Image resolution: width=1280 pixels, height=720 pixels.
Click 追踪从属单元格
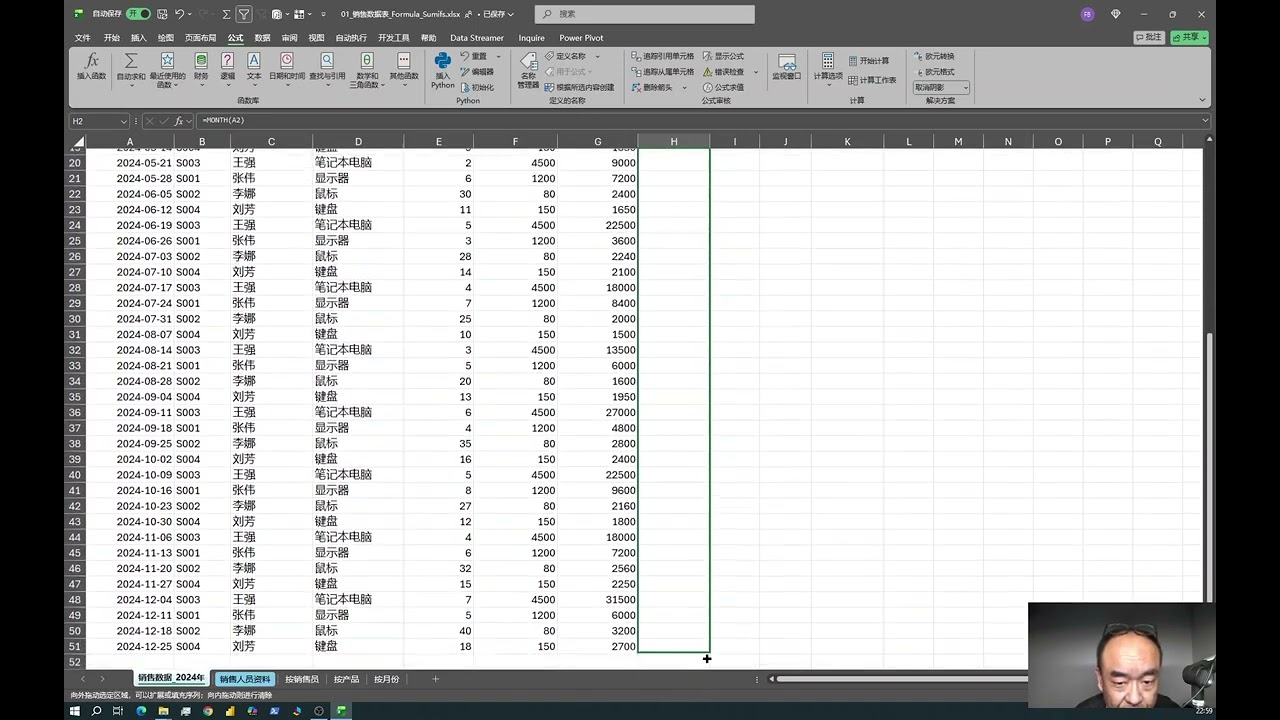[662, 72]
